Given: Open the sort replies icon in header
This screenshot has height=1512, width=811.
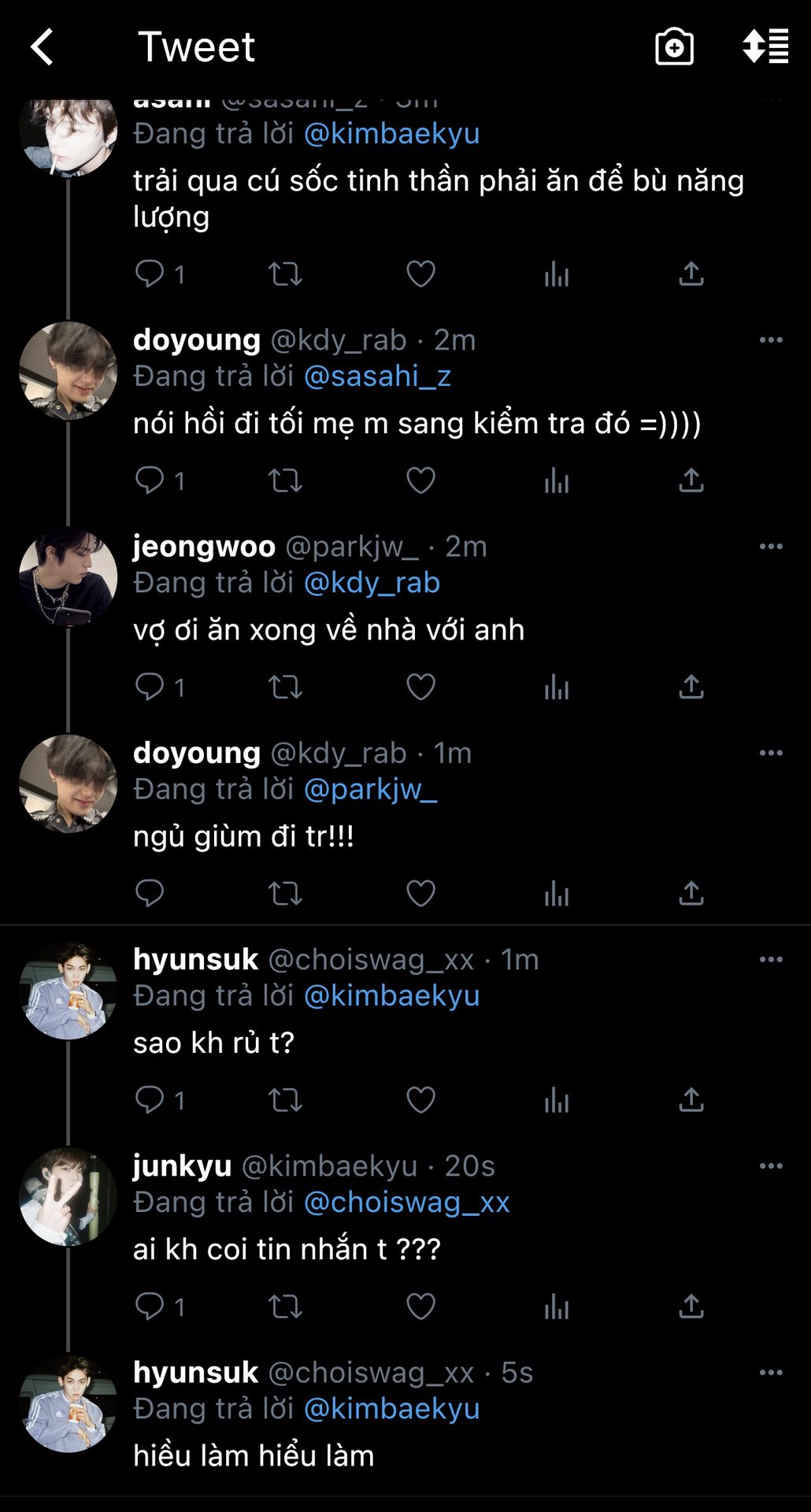Looking at the screenshot, I should click(765, 46).
